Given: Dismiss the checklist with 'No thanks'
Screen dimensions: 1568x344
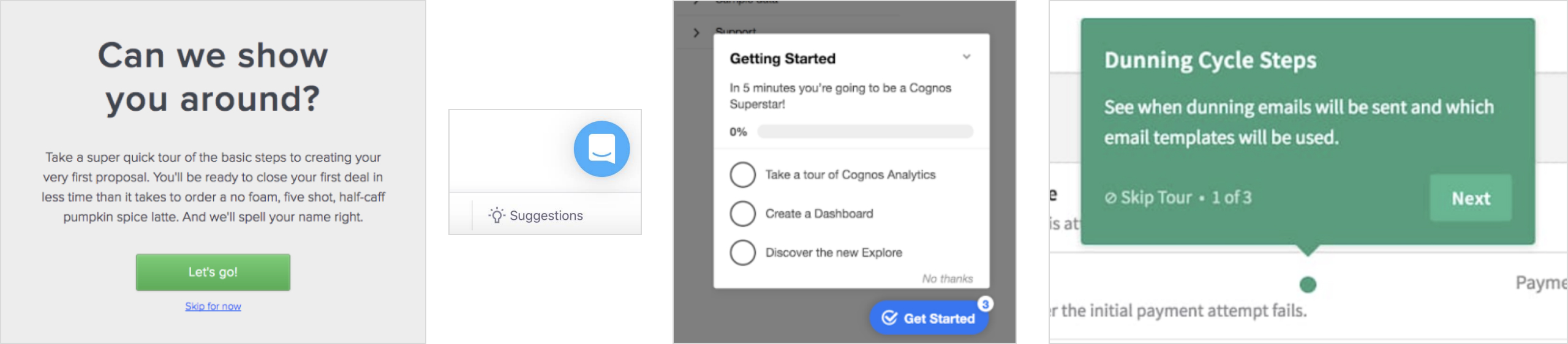Looking at the screenshot, I should 947,279.
